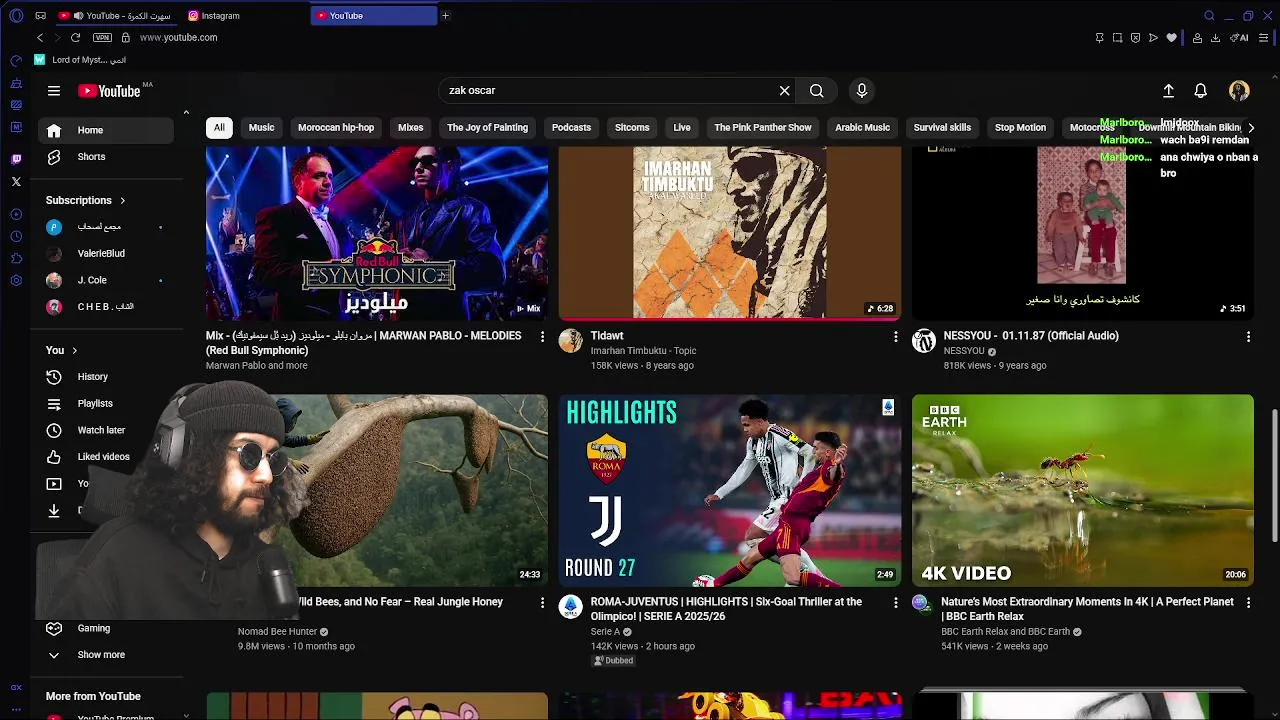Image resolution: width=1280 pixels, height=720 pixels.
Task: Select the Live filter chip
Action: (x=682, y=128)
